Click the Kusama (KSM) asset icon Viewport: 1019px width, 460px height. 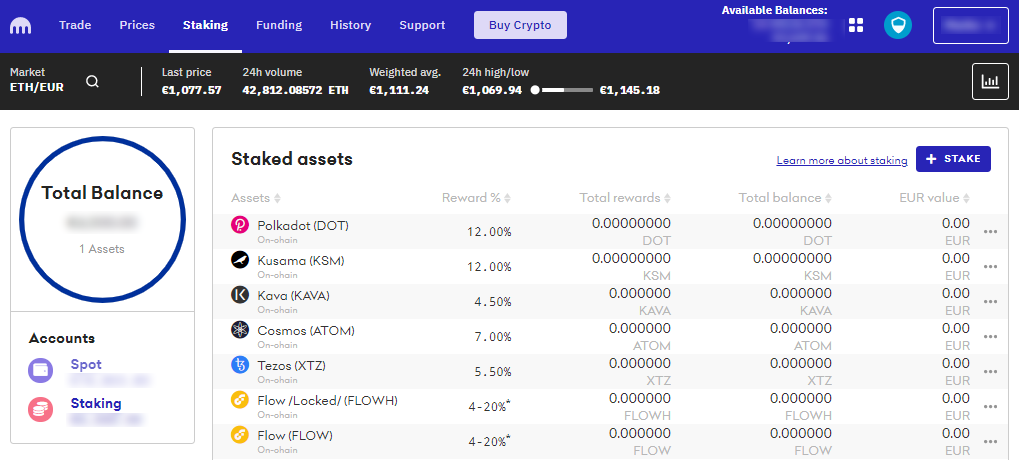[x=240, y=261]
